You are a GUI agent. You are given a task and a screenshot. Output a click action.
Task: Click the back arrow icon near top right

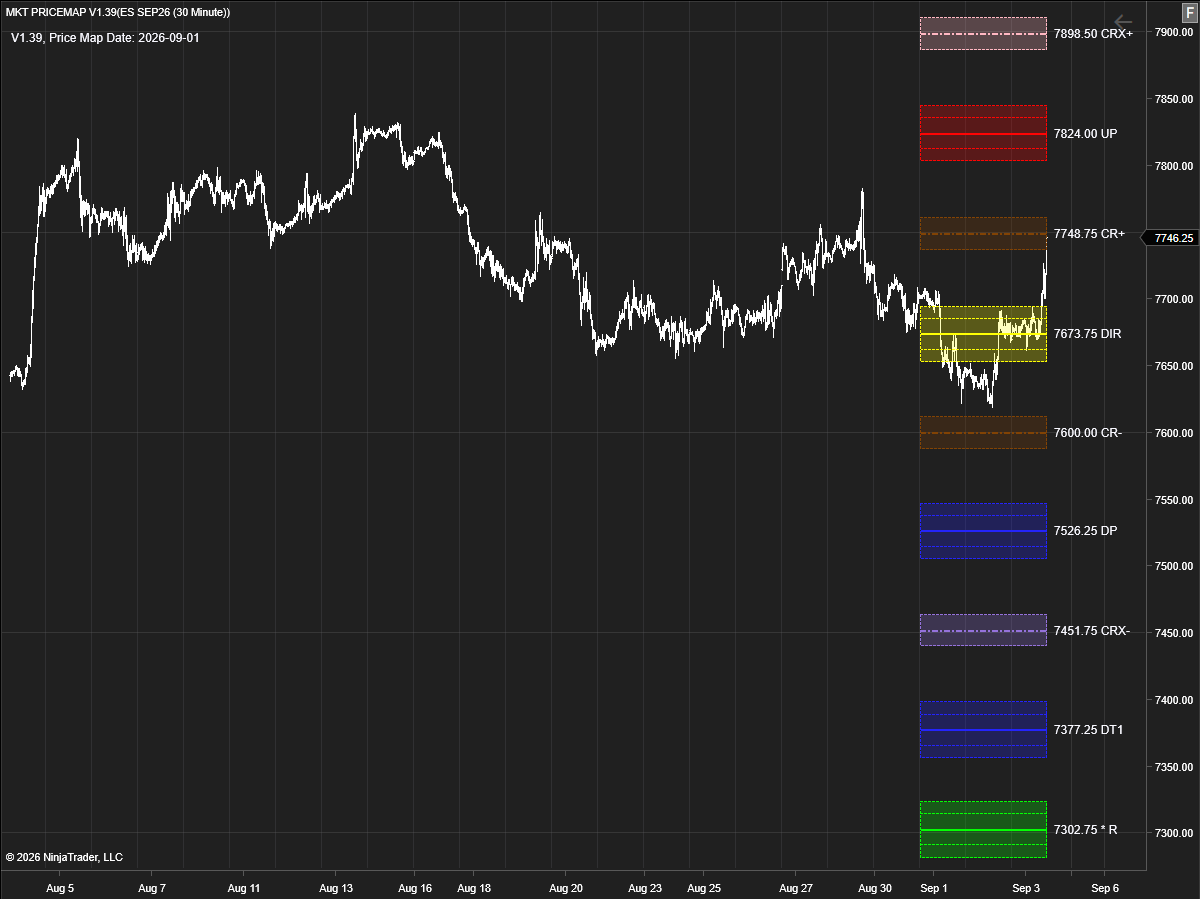[1123, 22]
